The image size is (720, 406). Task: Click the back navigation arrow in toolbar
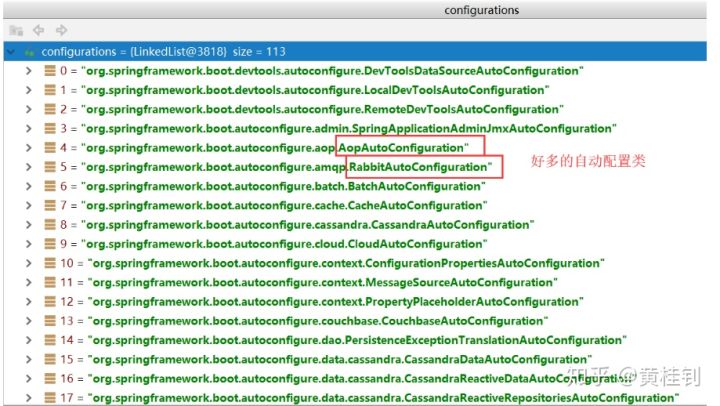tap(39, 30)
